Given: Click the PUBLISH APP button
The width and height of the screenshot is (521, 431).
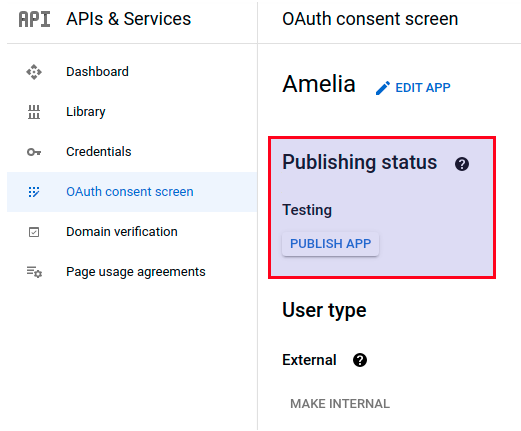Looking at the screenshot, I should click(x=330, y=244).
